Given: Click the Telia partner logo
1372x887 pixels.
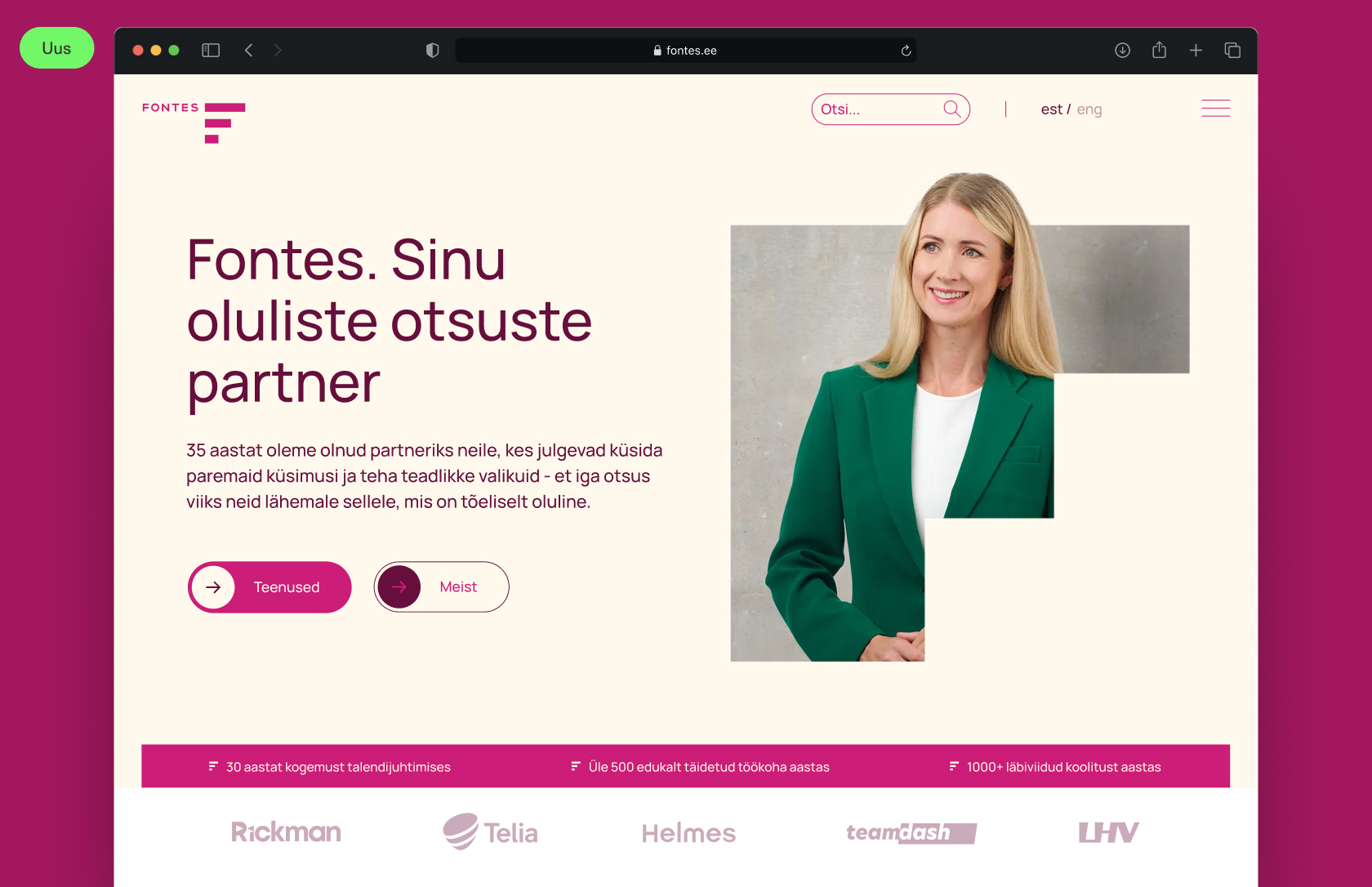Looking at the screenshot, I should coord(491,832).
